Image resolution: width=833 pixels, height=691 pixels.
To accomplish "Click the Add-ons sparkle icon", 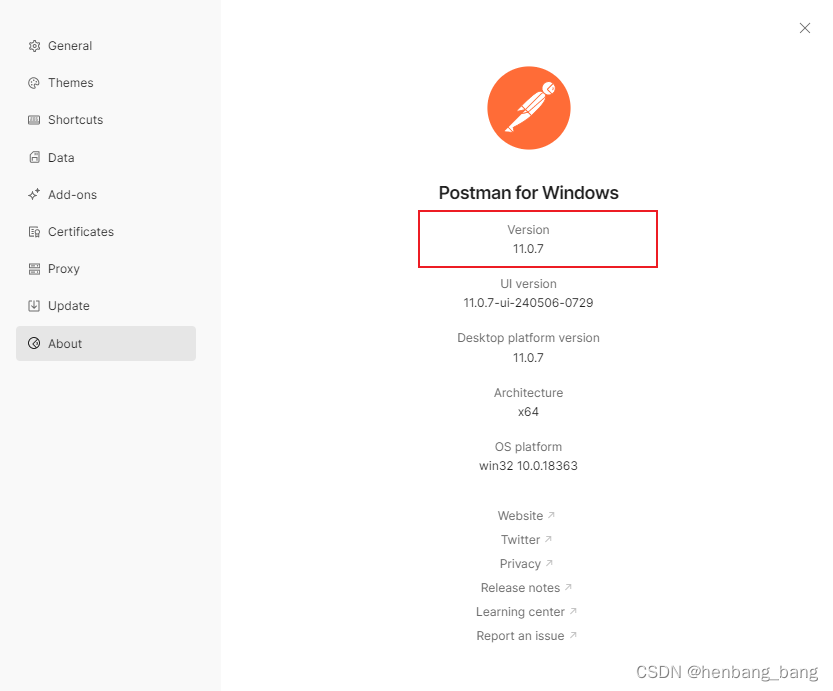I will pyautogui.click(x=34, y=195).
